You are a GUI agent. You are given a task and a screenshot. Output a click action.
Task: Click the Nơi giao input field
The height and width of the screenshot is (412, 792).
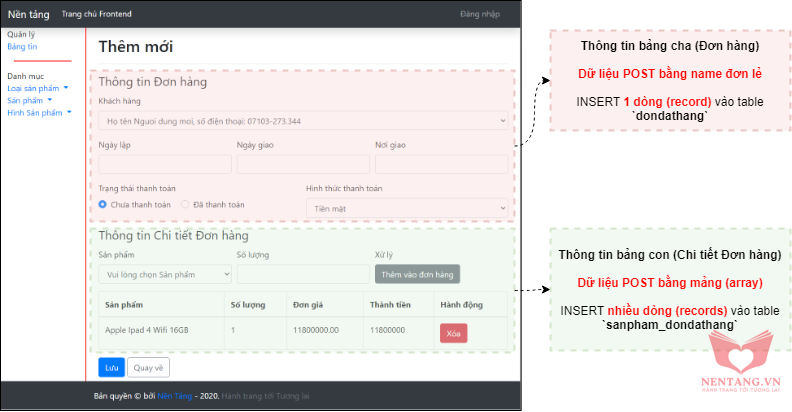point(441,164)
